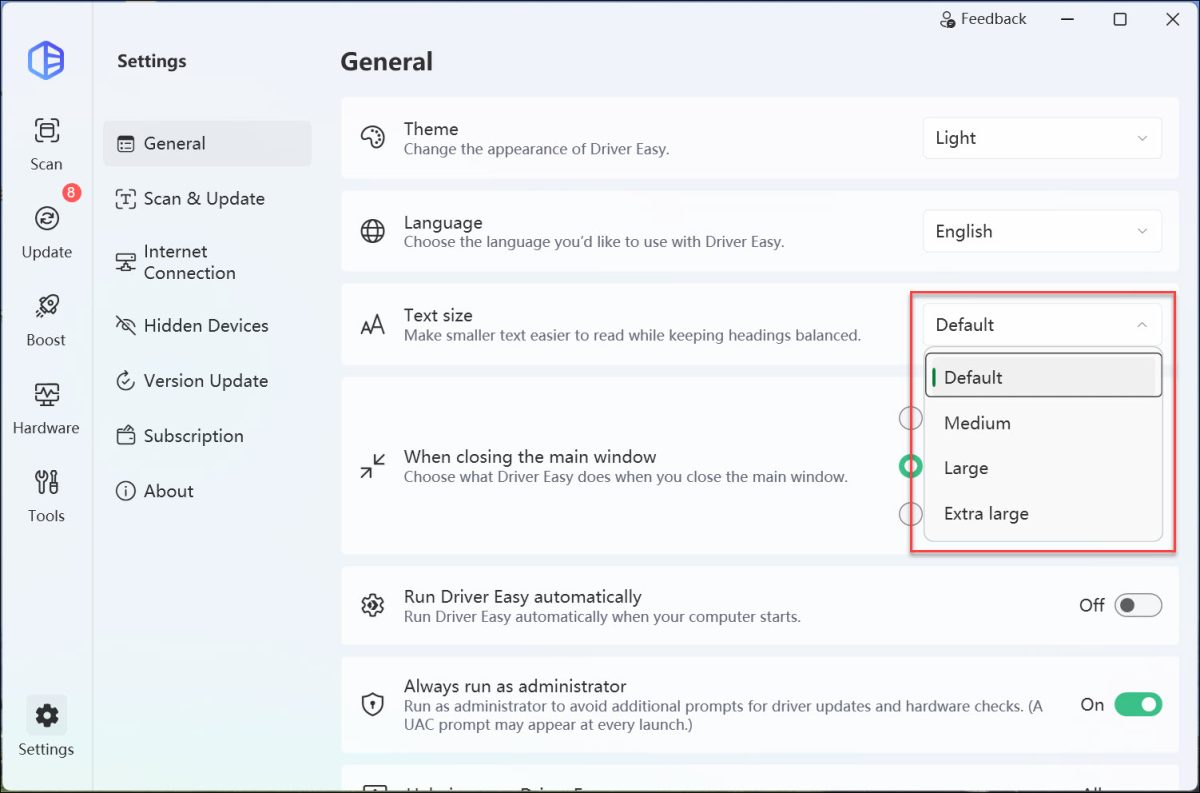Choose Extra large text size option

pyautogui.click(x=1043, y=514)
